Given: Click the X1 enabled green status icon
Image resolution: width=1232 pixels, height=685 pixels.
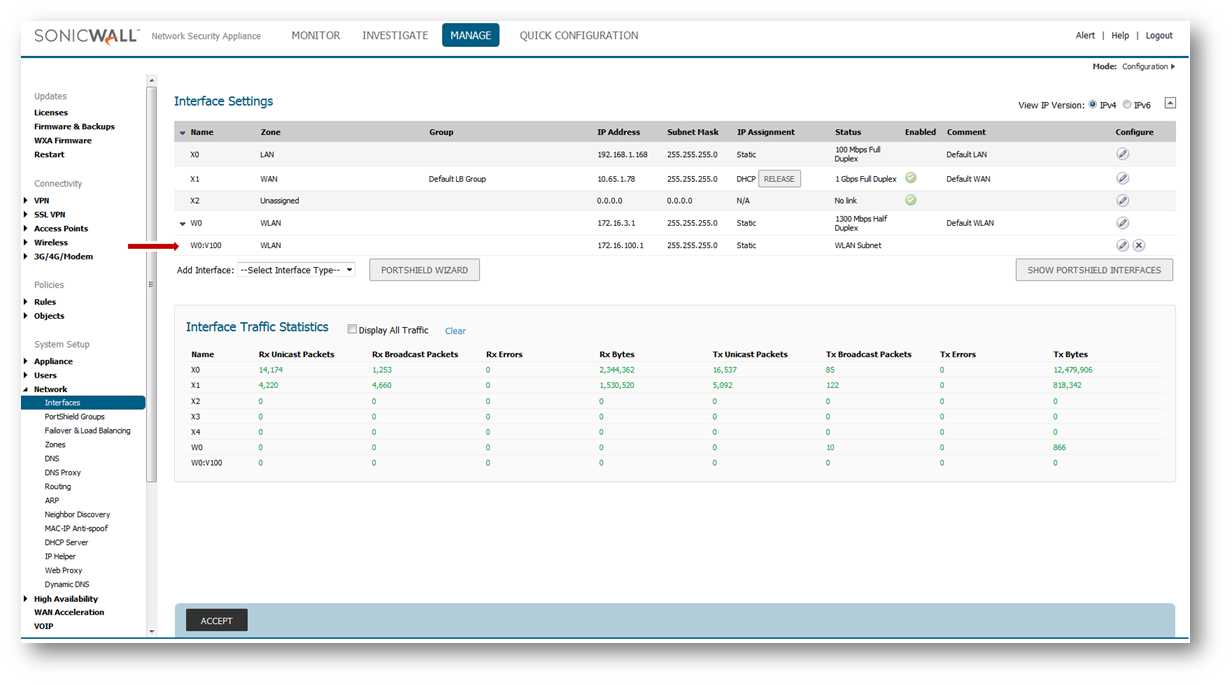Looking at the screenshot, I should click(911, 178).
